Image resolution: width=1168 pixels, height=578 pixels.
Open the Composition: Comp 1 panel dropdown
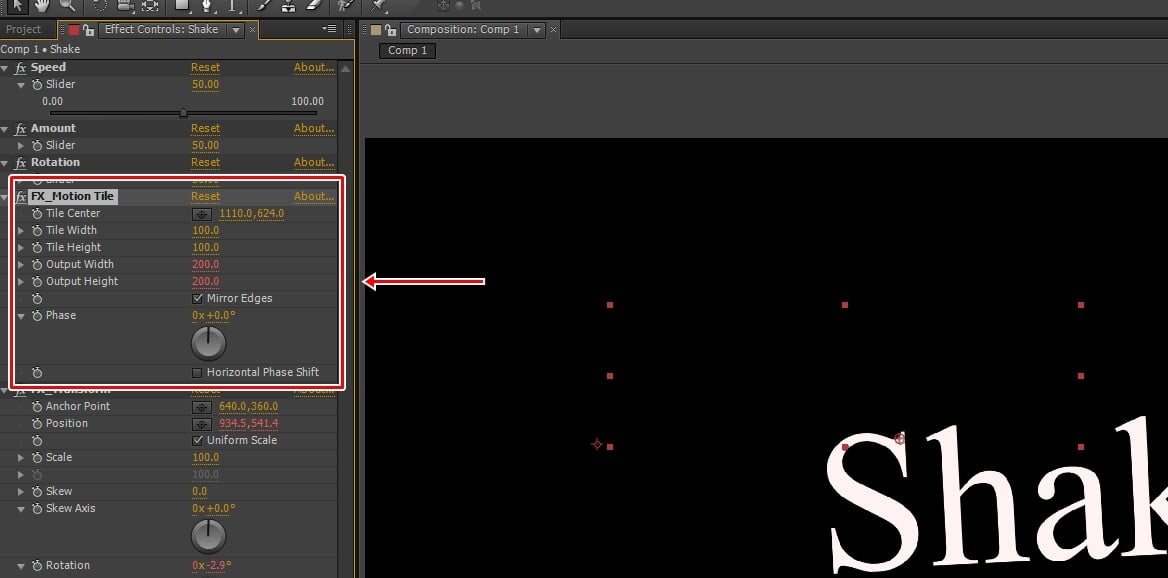point(537,30)
